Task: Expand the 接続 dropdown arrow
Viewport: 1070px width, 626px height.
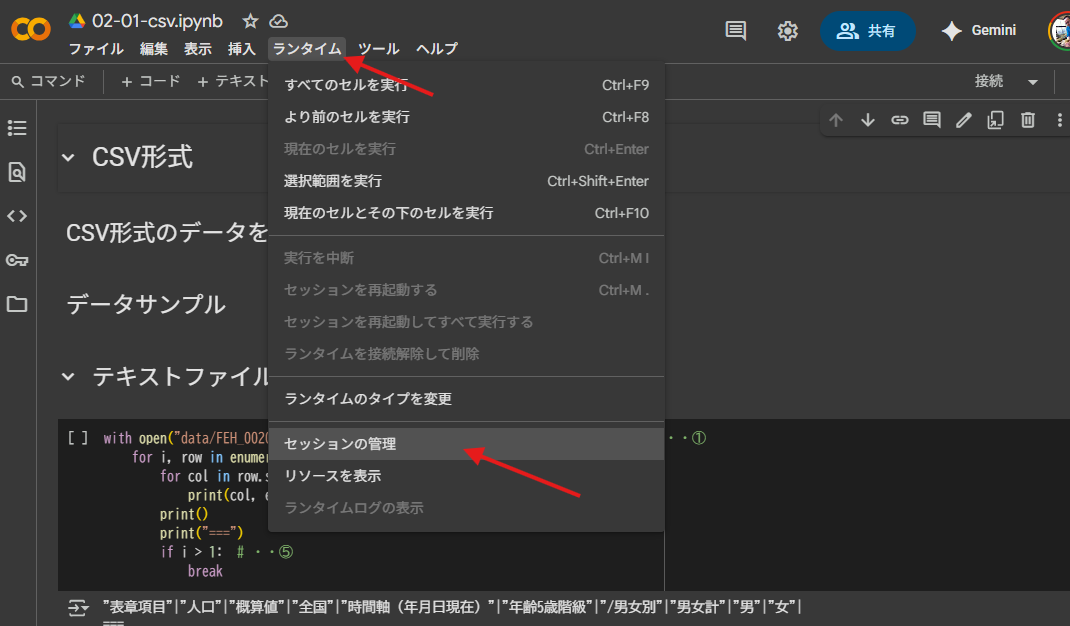Action: (x=1033, y=82)
